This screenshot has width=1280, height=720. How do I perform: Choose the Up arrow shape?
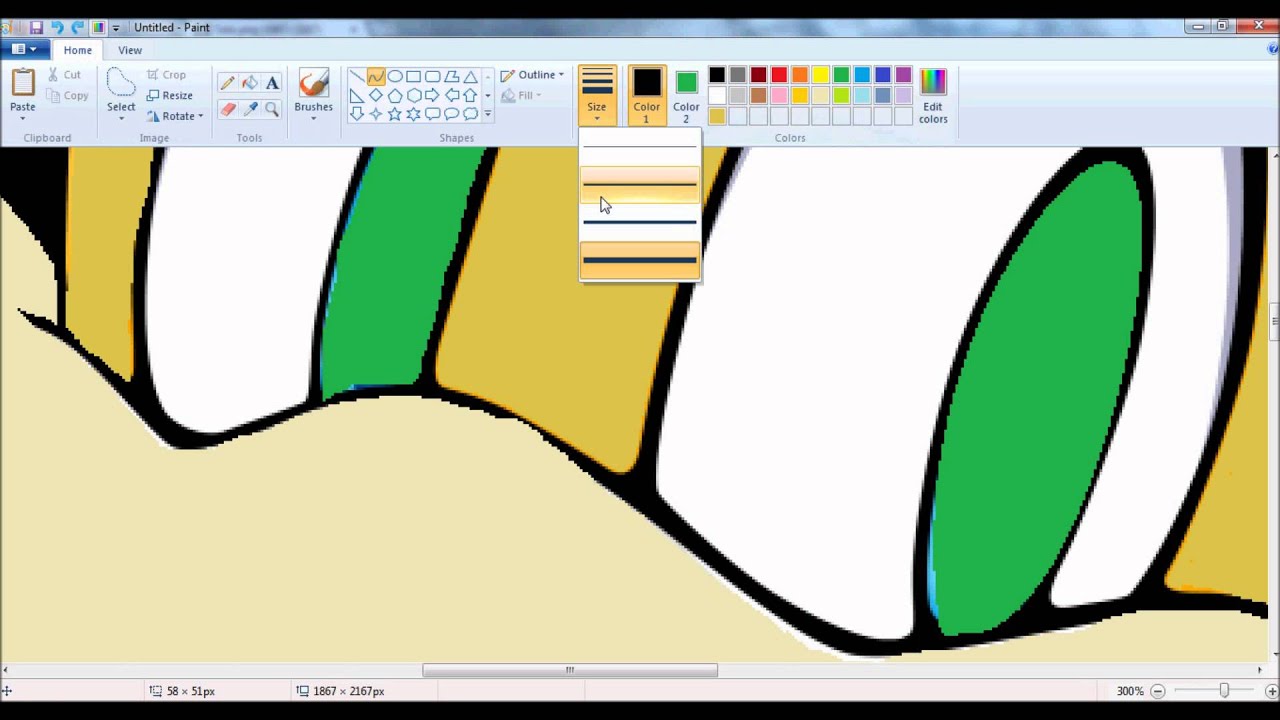click(x=470, y=96)
